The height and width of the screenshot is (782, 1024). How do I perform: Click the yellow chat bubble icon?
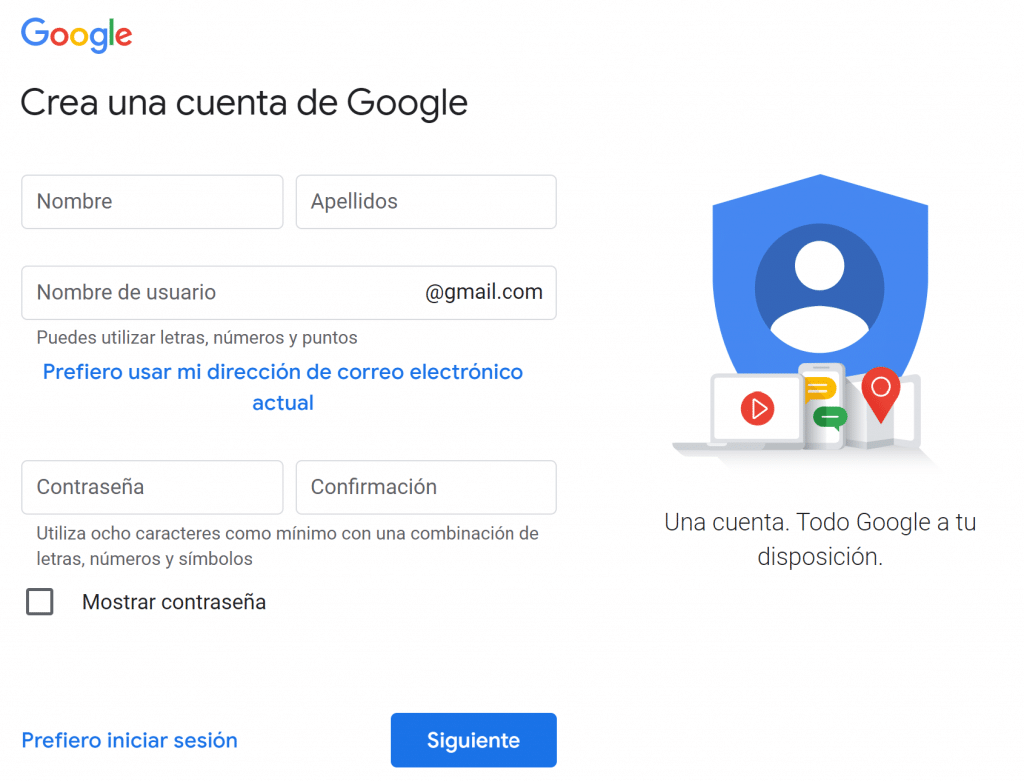(820, 389)
